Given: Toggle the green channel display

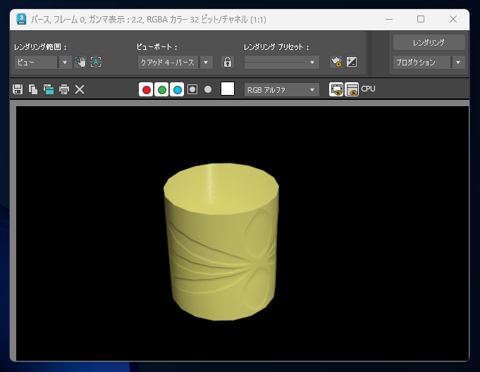Looking at the screenshot, I should tap(162, 90).
